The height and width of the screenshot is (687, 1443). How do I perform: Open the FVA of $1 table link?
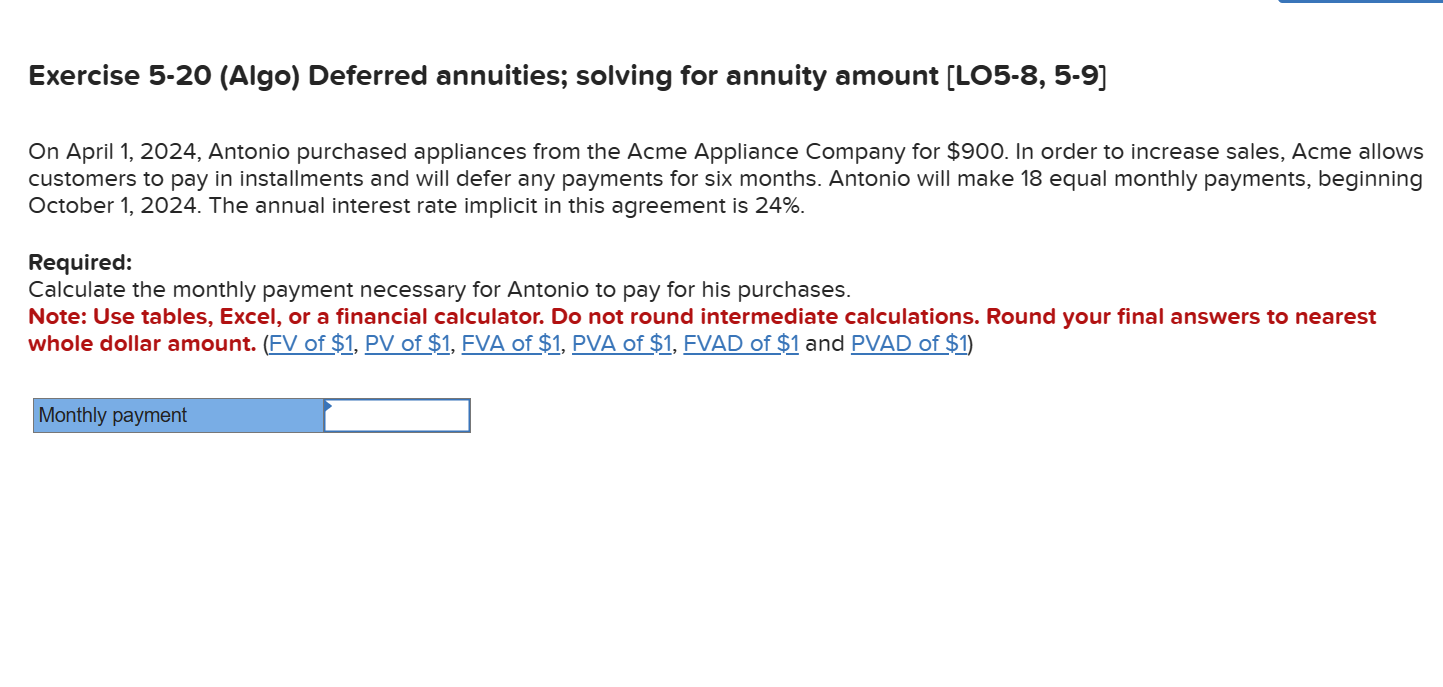click(510, 343)
